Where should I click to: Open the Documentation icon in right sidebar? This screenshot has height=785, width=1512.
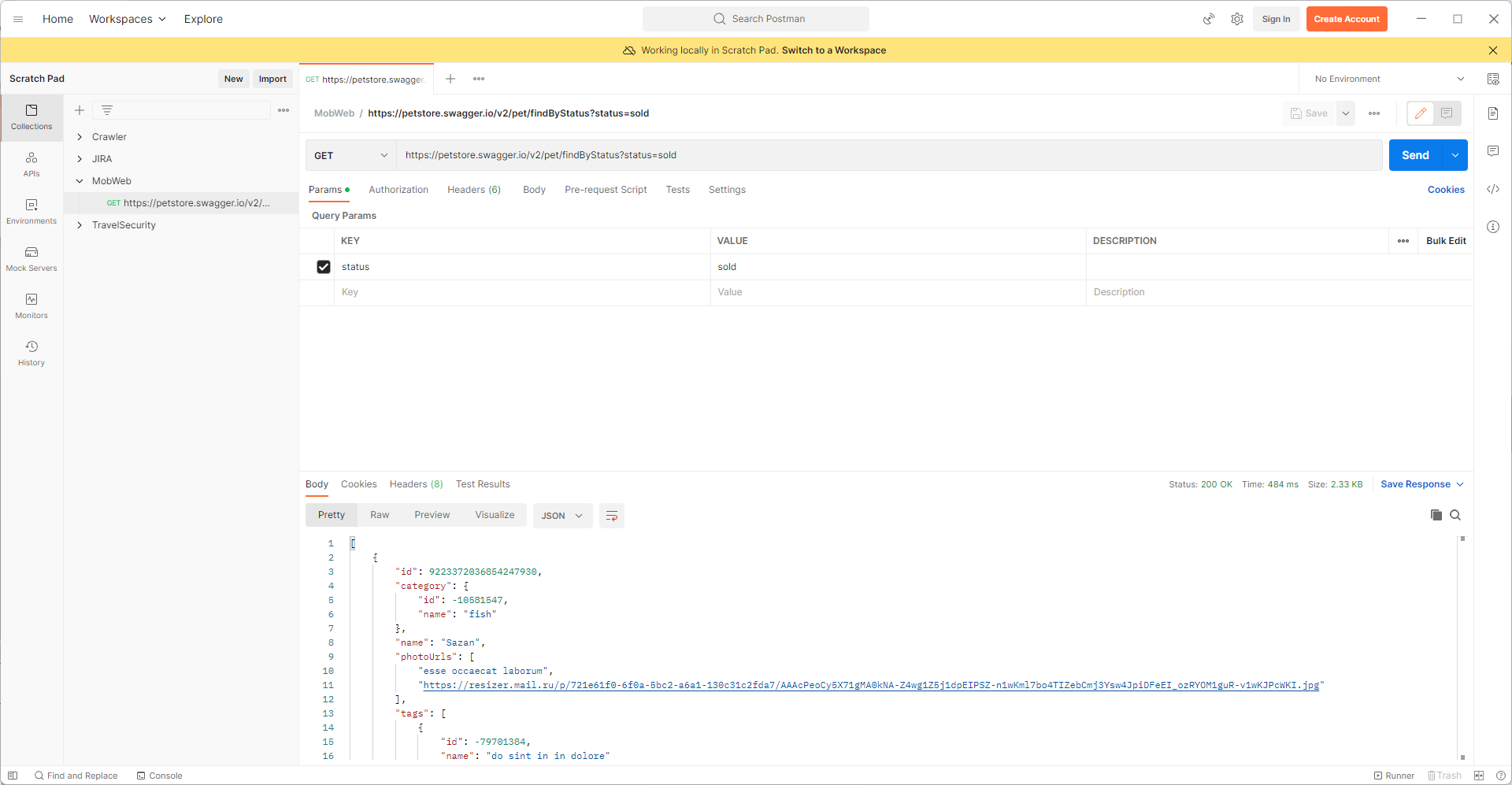(x=1493, y=113)
